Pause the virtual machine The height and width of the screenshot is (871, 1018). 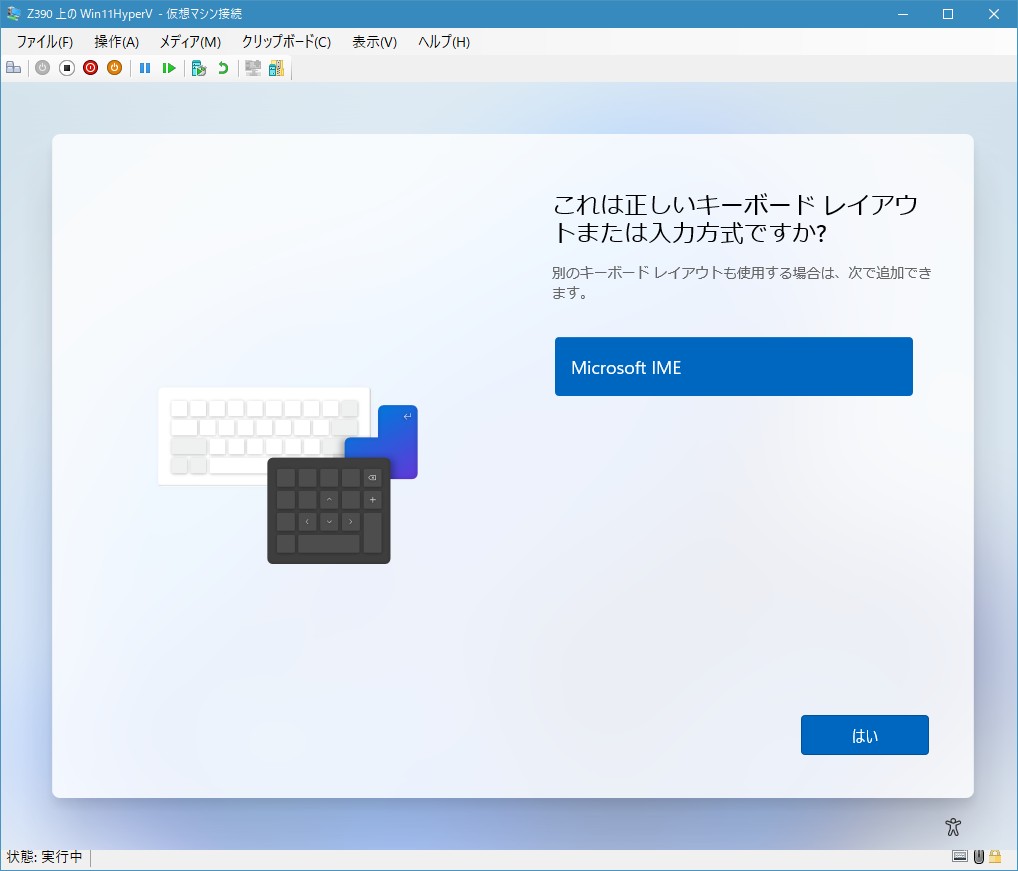(145, 67)
